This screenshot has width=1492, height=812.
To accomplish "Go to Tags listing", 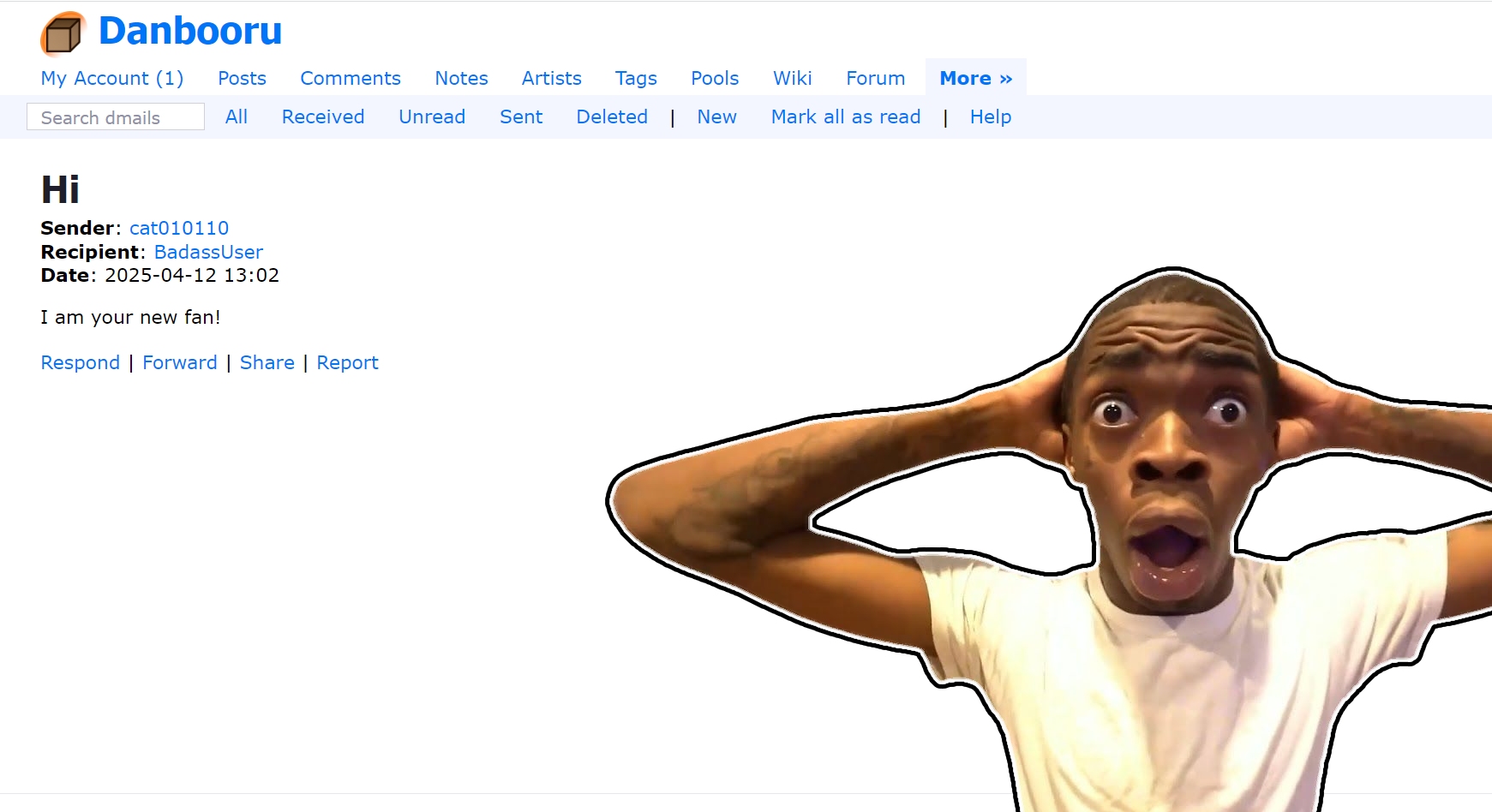I will [x=636, y=78].
